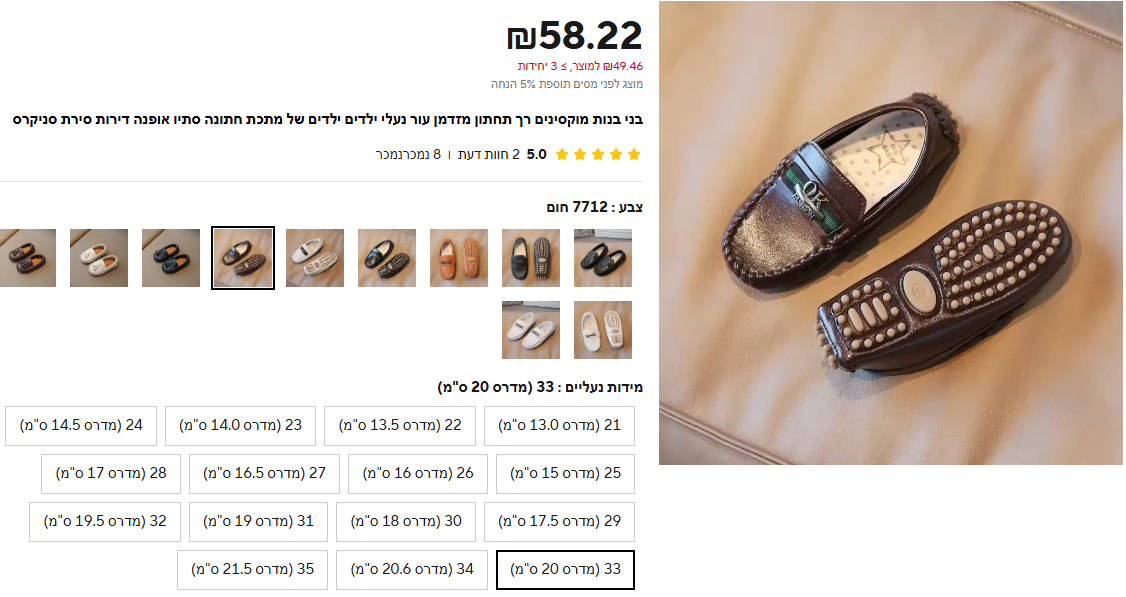Click the main brown loafer product image

point(890,233)
